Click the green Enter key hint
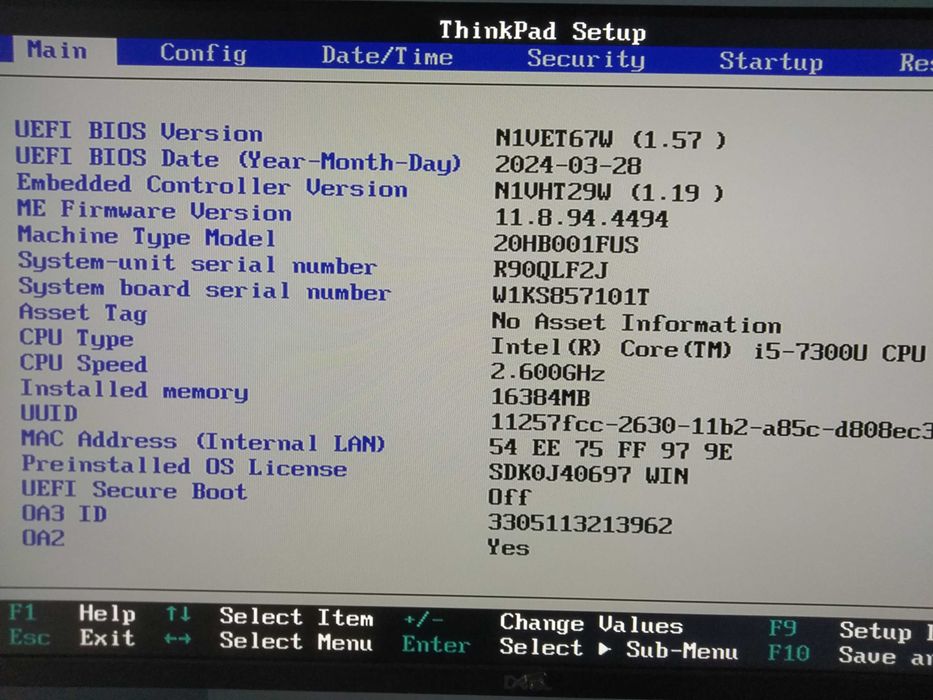Image resolution: width=933 pixels, height=700 pixels. pos(436,645)
